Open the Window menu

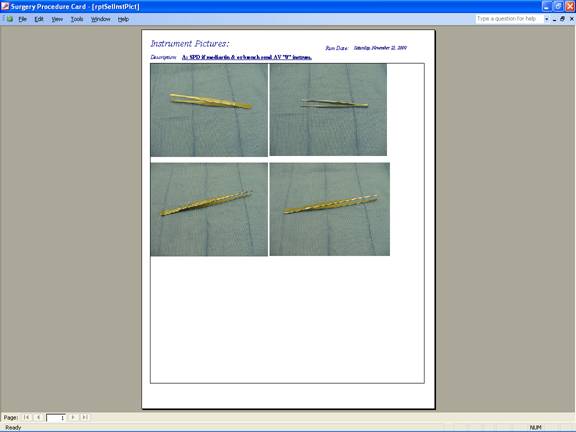tap(101, 19)
